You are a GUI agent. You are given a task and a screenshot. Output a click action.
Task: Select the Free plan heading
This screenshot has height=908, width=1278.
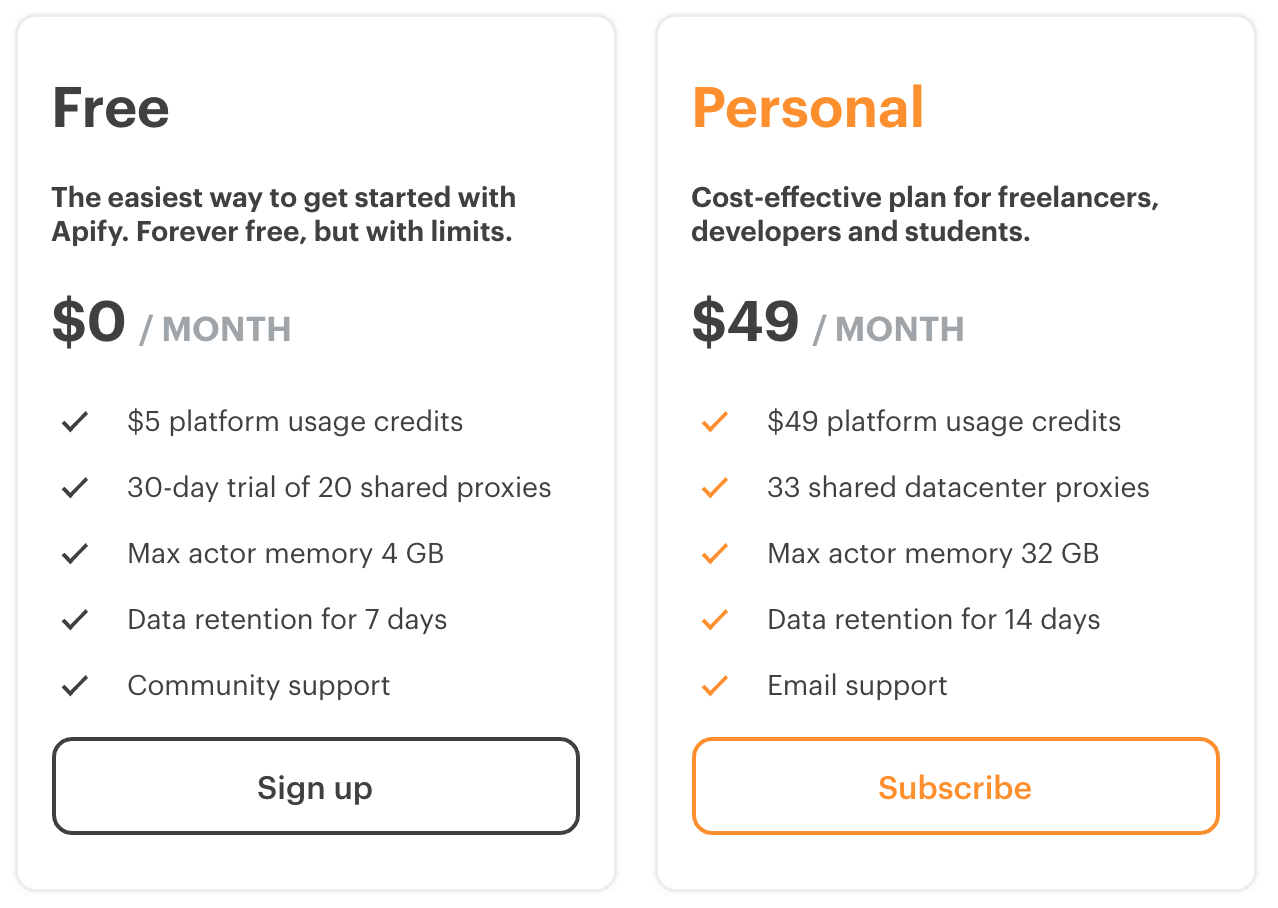click(x=111, y=108)
